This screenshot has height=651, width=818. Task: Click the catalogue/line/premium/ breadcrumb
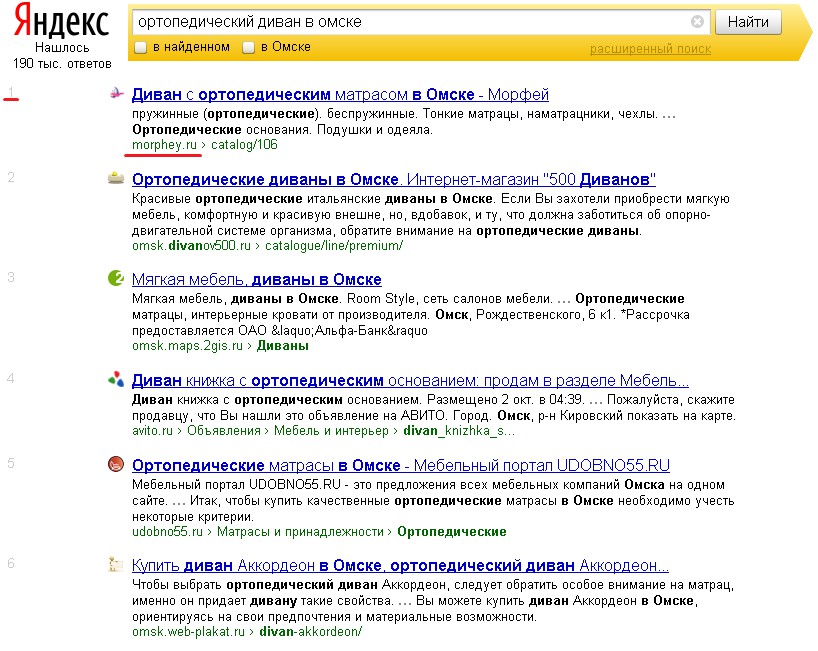tap(334, 246)
